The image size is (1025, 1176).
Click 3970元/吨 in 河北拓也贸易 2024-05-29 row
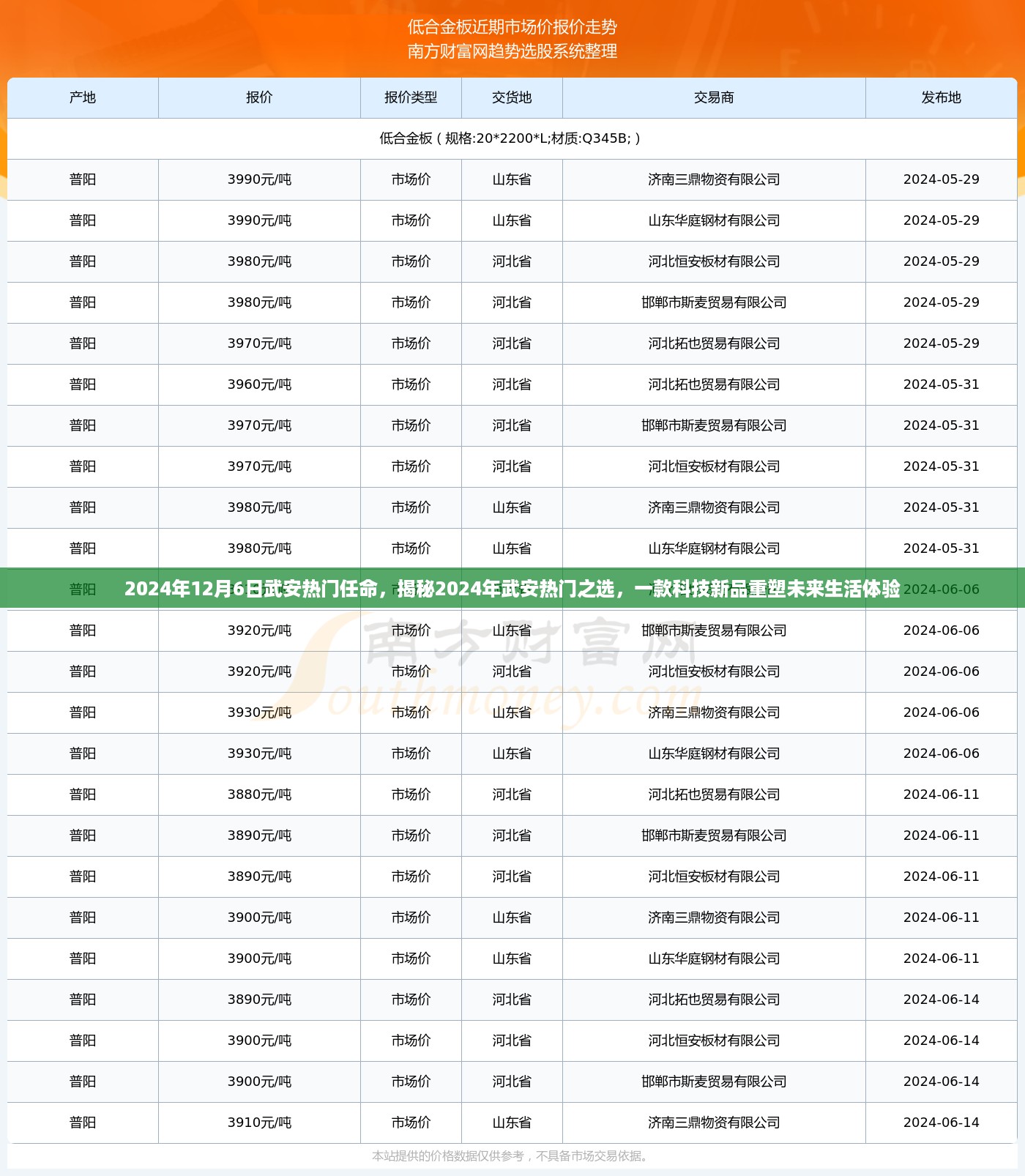coord(259,343)
